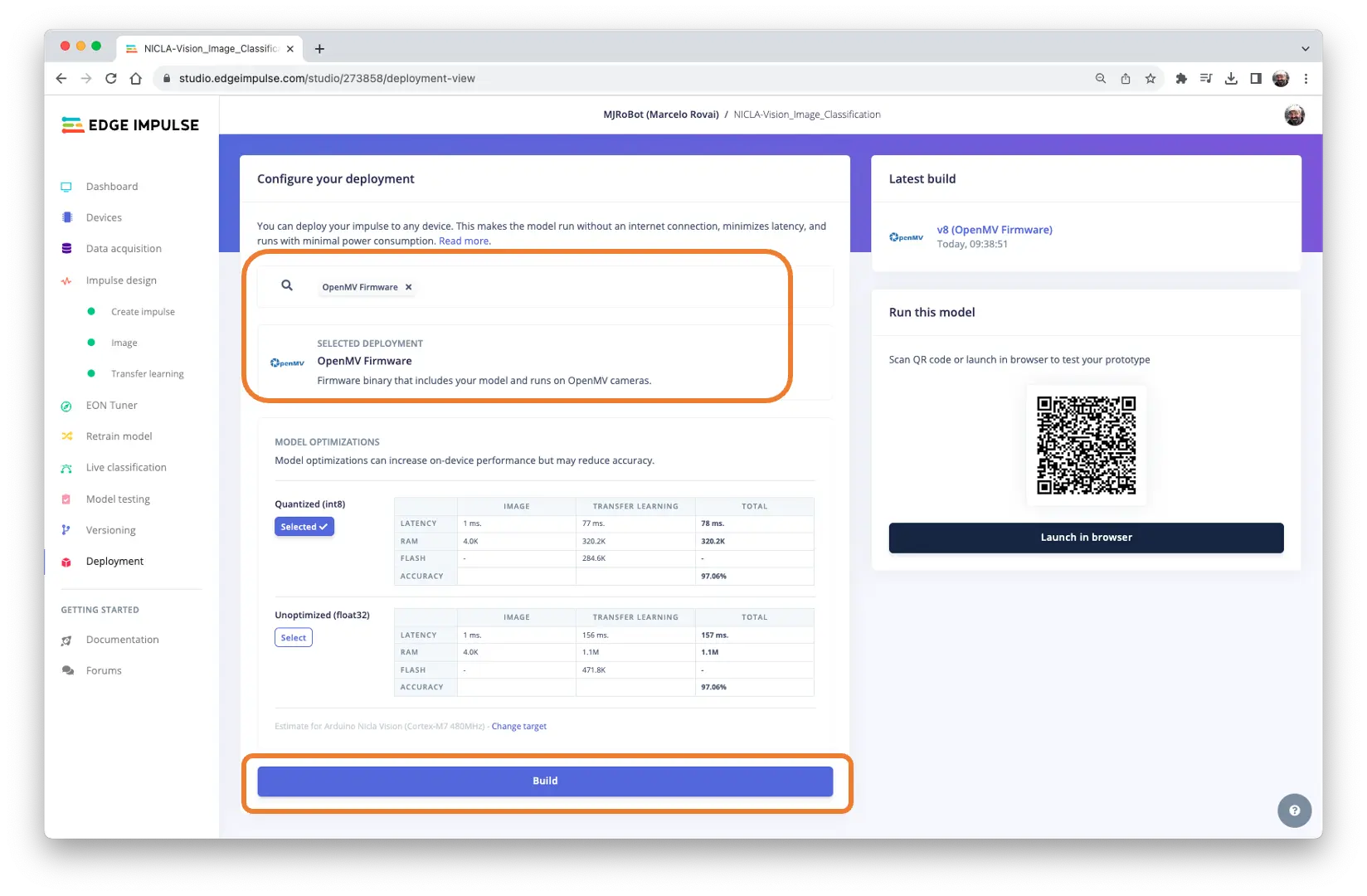Open the Model testing menu item
1367x896 pixels.
[118, 499]
